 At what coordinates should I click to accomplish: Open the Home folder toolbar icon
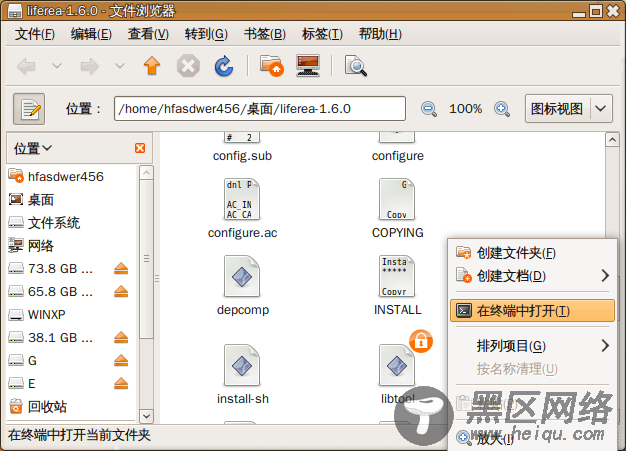click(271, 65)
